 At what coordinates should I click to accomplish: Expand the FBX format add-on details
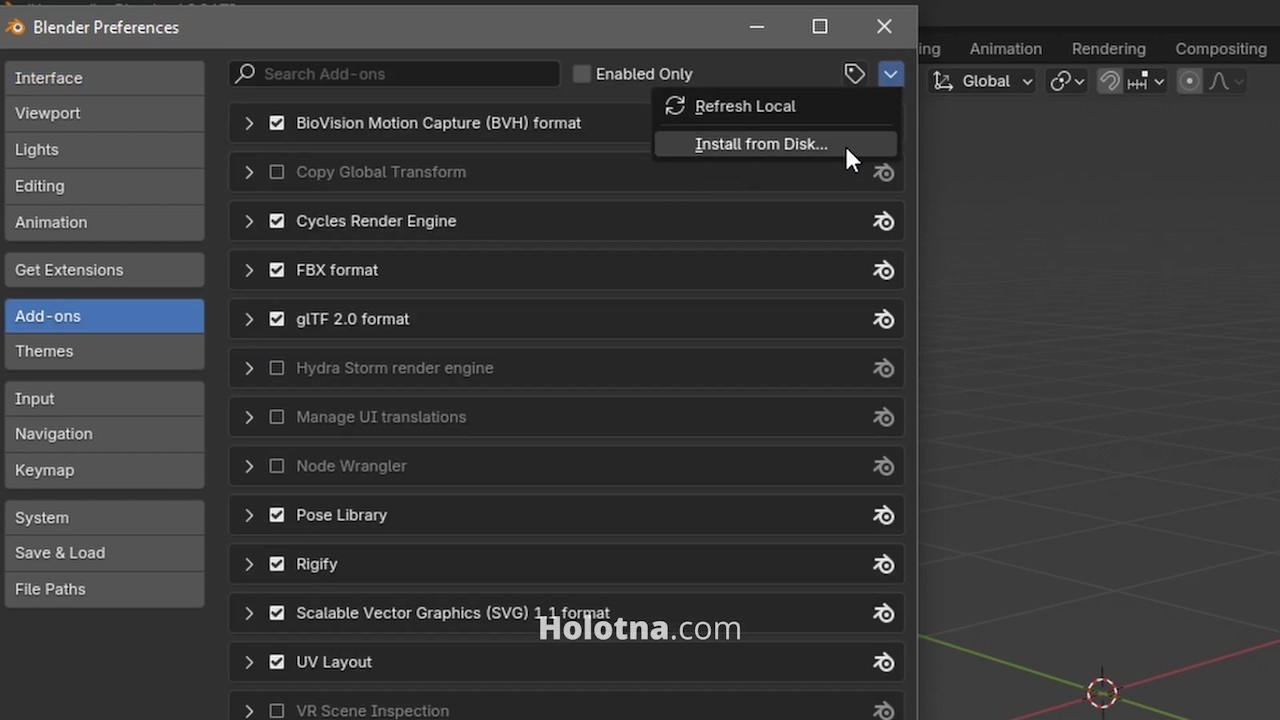click(x=249, y=270)
